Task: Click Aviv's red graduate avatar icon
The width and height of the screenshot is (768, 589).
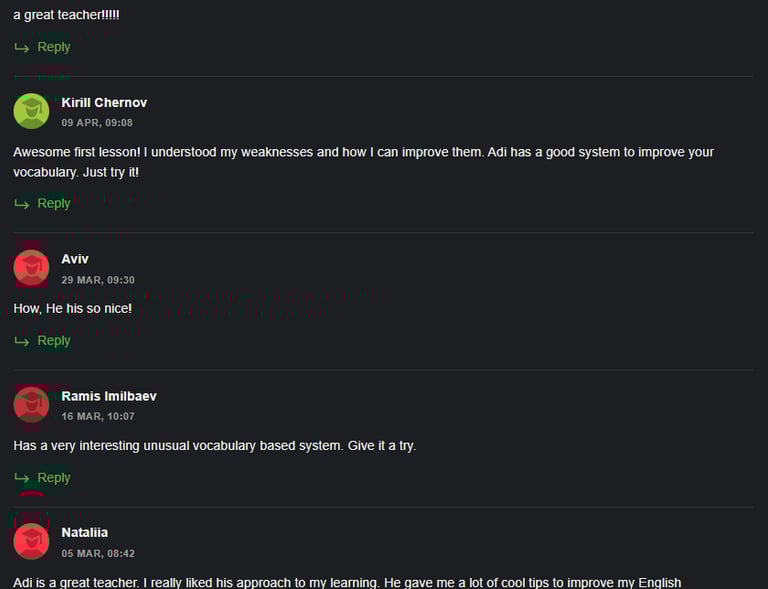Action: click(31, 268)
